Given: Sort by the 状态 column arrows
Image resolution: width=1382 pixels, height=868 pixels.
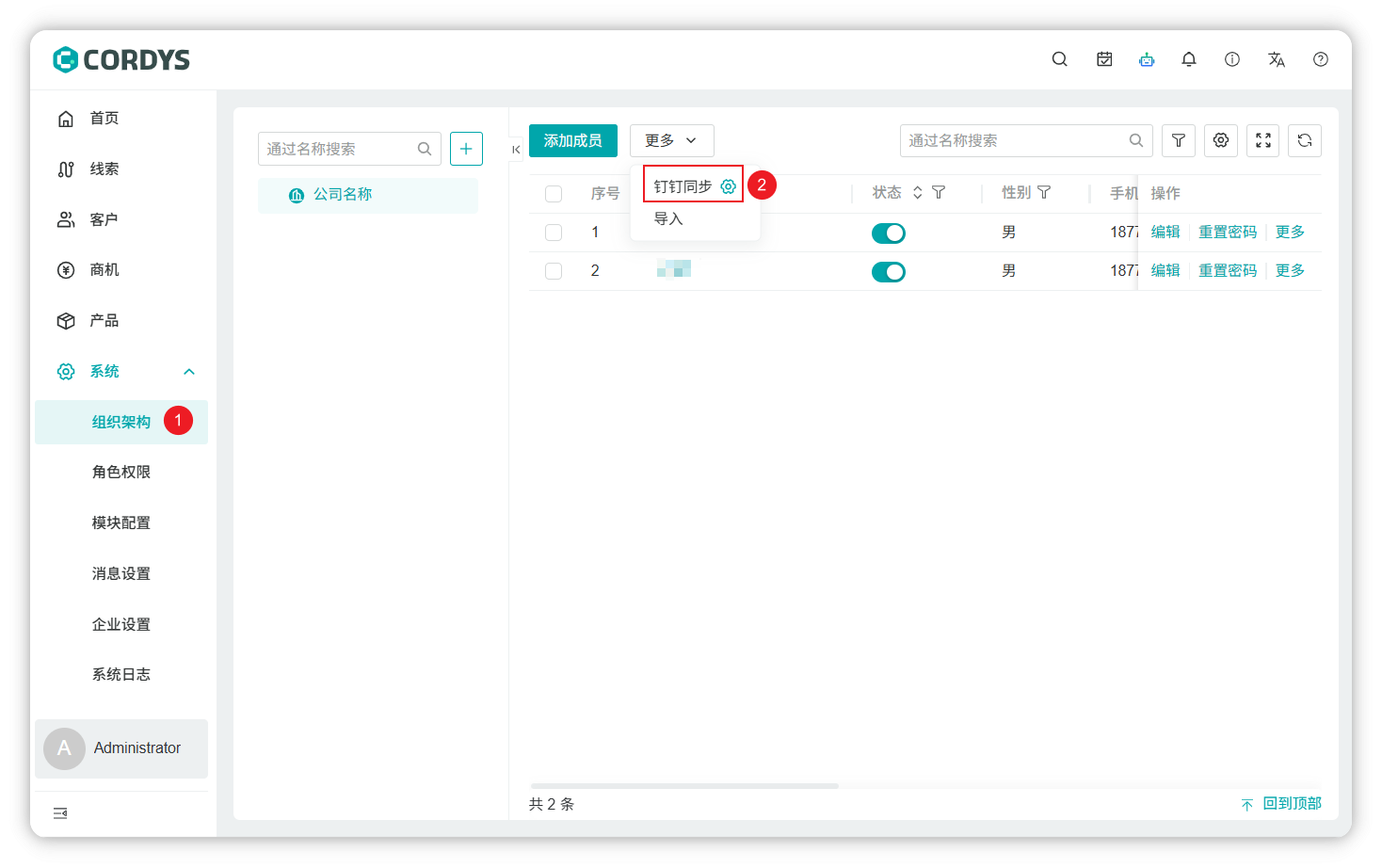Looking at the screenshot, I should pos(918,192).
